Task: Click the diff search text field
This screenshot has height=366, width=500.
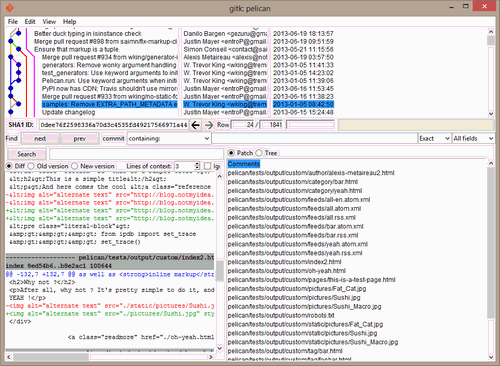Action: 136,154
